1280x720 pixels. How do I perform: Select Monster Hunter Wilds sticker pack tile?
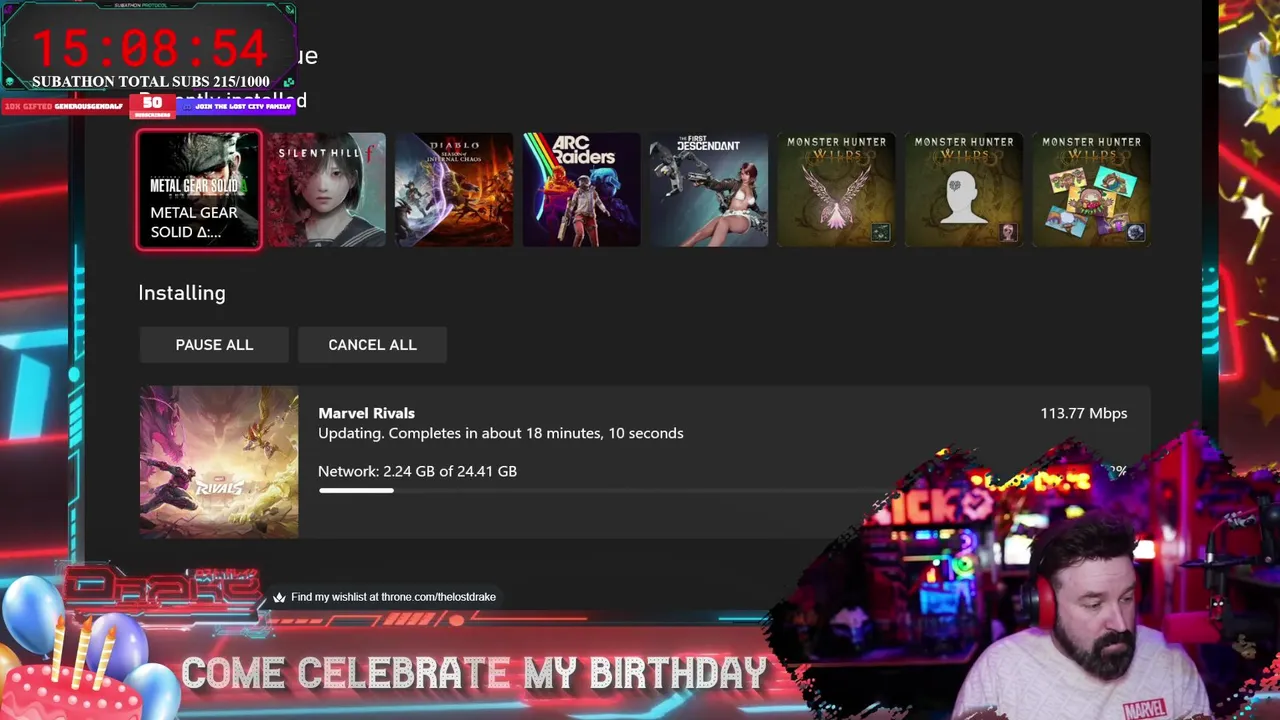1091,190
